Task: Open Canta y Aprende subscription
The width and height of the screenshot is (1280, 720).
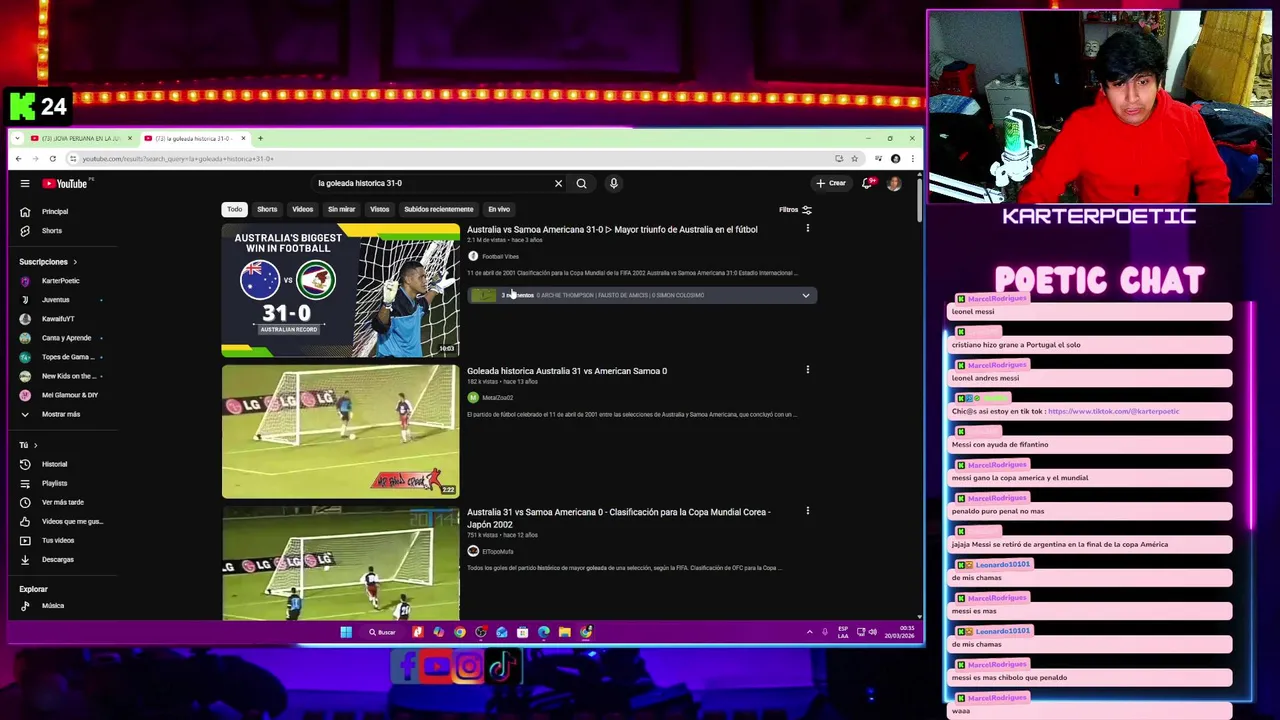Action: click(x=66, y=338)
